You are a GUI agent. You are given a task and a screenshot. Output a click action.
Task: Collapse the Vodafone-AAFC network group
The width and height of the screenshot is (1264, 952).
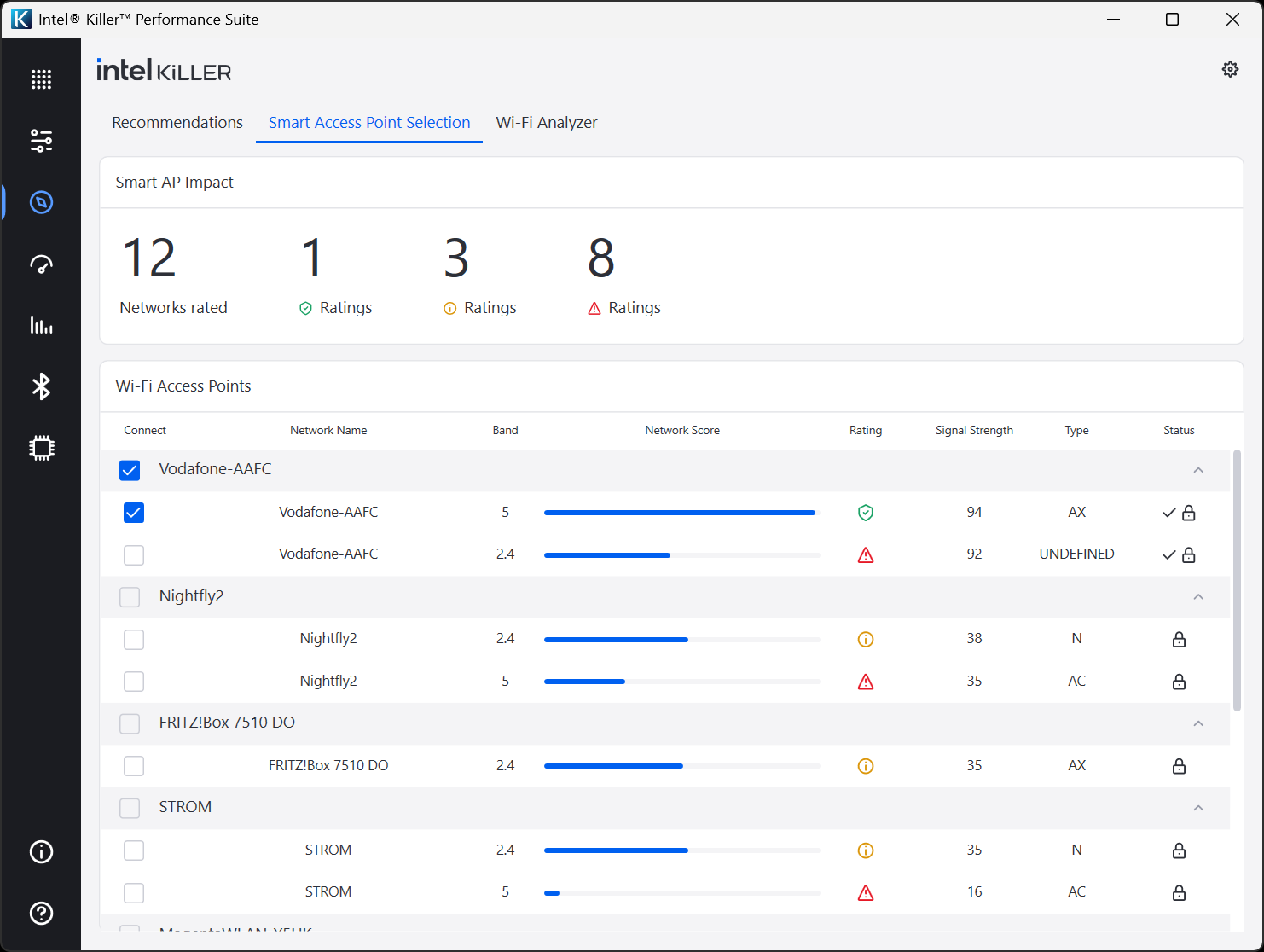click(1198, 470)
